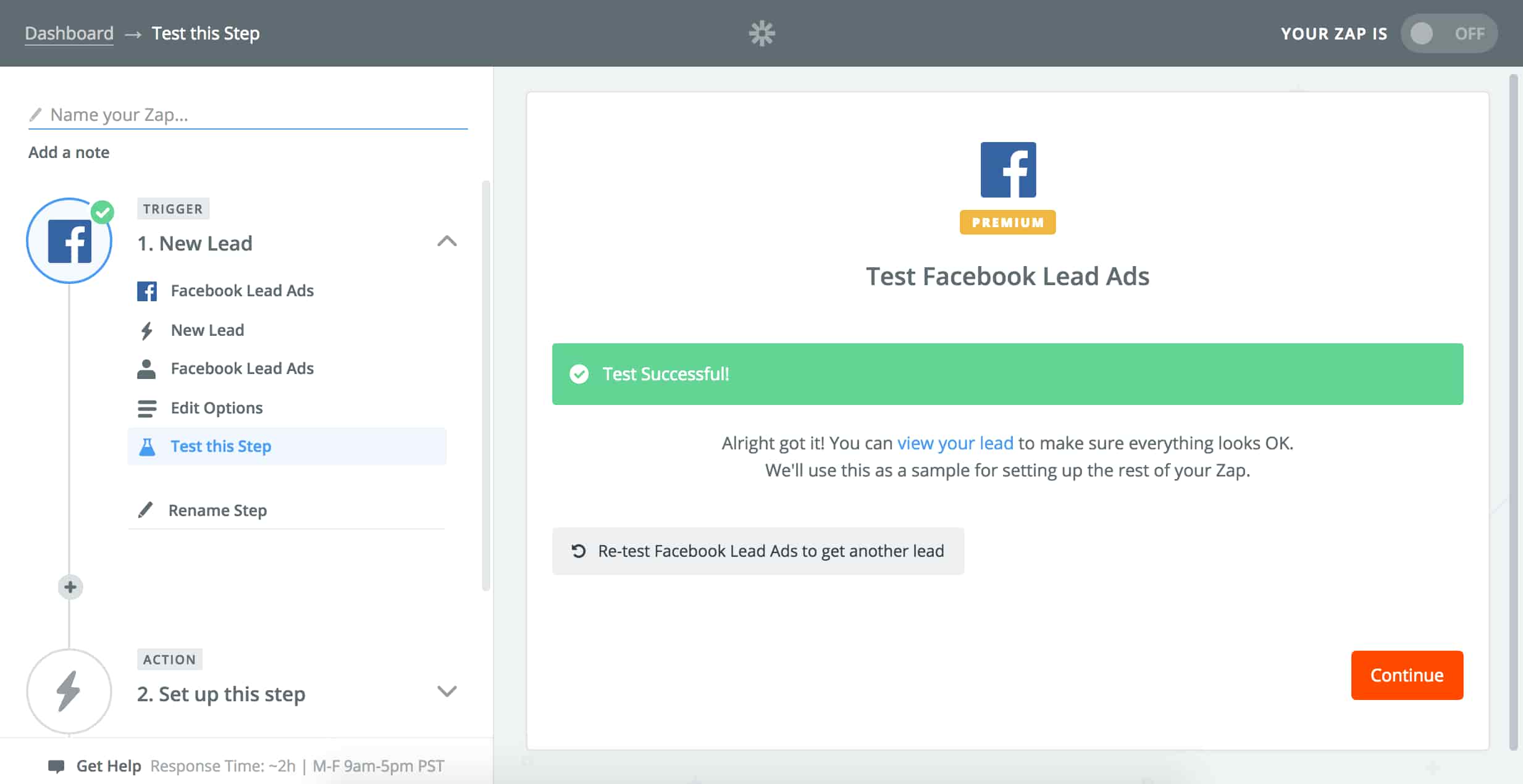Click the person account icon in the sidebar

pyautogui.click(x=146, y=369)
